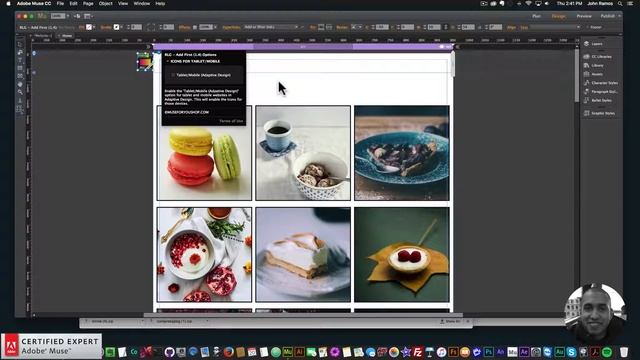Select the Hand tool in toolbox
This screenshot has width=640, height=360.
(x=20, y=84)
